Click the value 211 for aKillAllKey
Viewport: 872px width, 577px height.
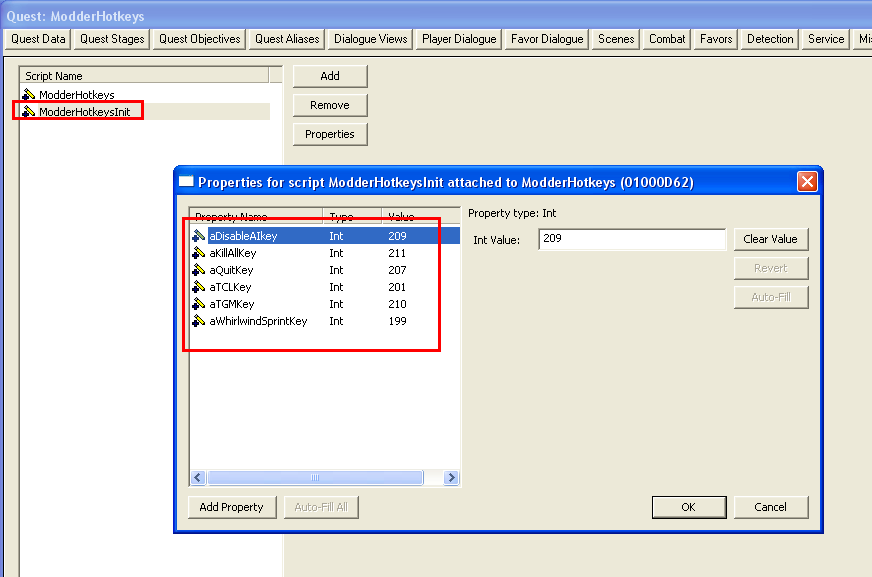[397, 253]
